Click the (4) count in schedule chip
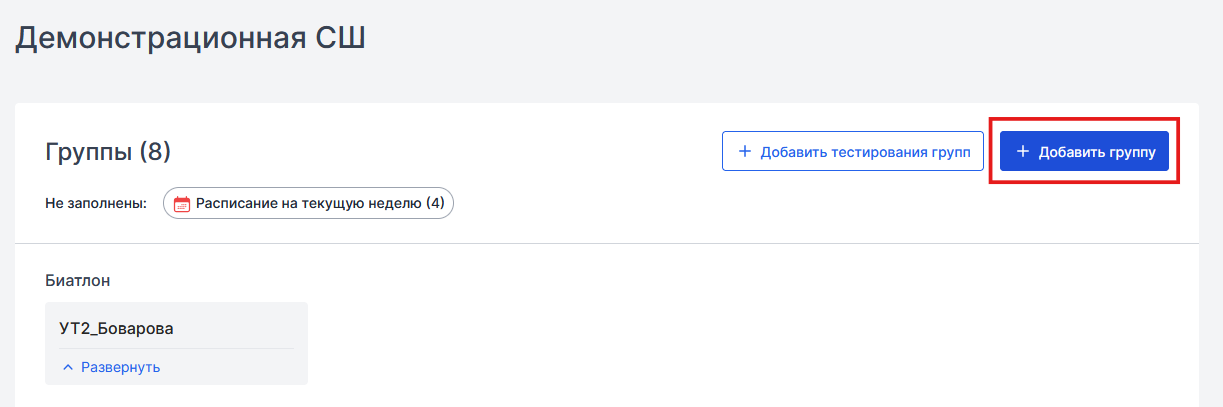 pos(435,203)
